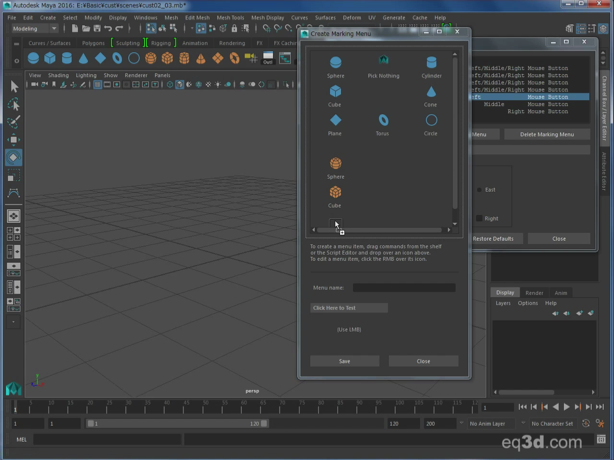The image size is (614, 460).
Task: Open the No Anim Layer dropdown
Action: pyautogui.click(x=487, y=423)
